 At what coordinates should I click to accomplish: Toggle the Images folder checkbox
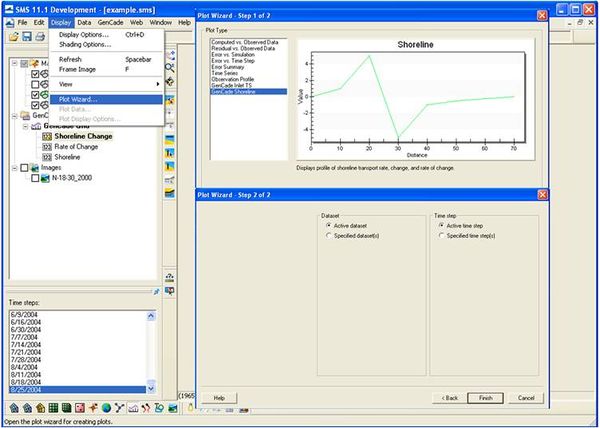[x=24, y=168]
